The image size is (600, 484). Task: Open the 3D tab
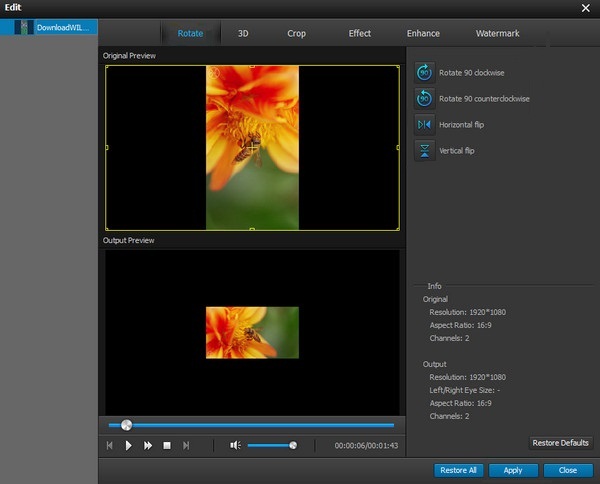[243, 33]
